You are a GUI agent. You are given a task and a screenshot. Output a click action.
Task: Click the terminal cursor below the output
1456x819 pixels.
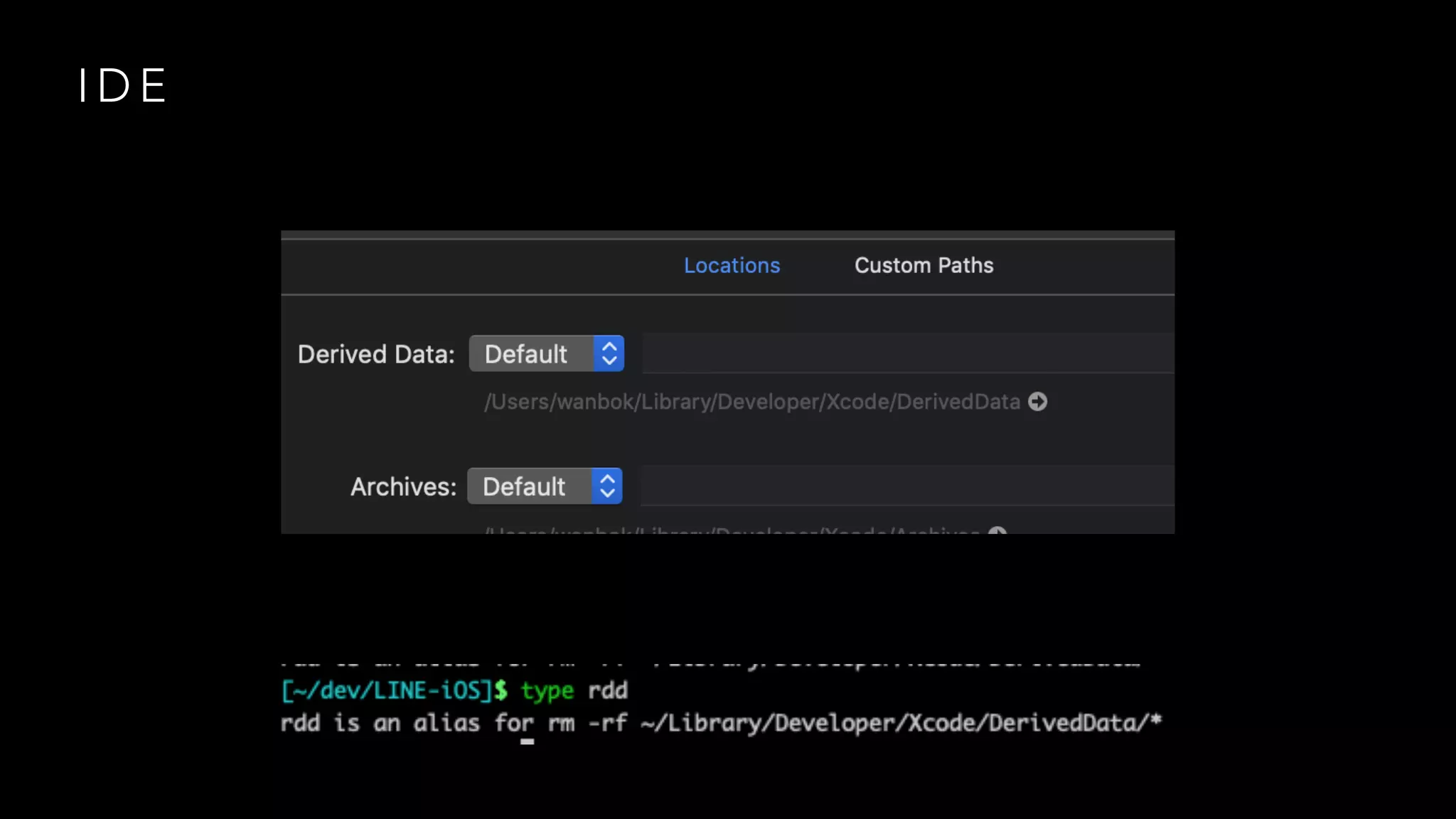pos(527,742)
